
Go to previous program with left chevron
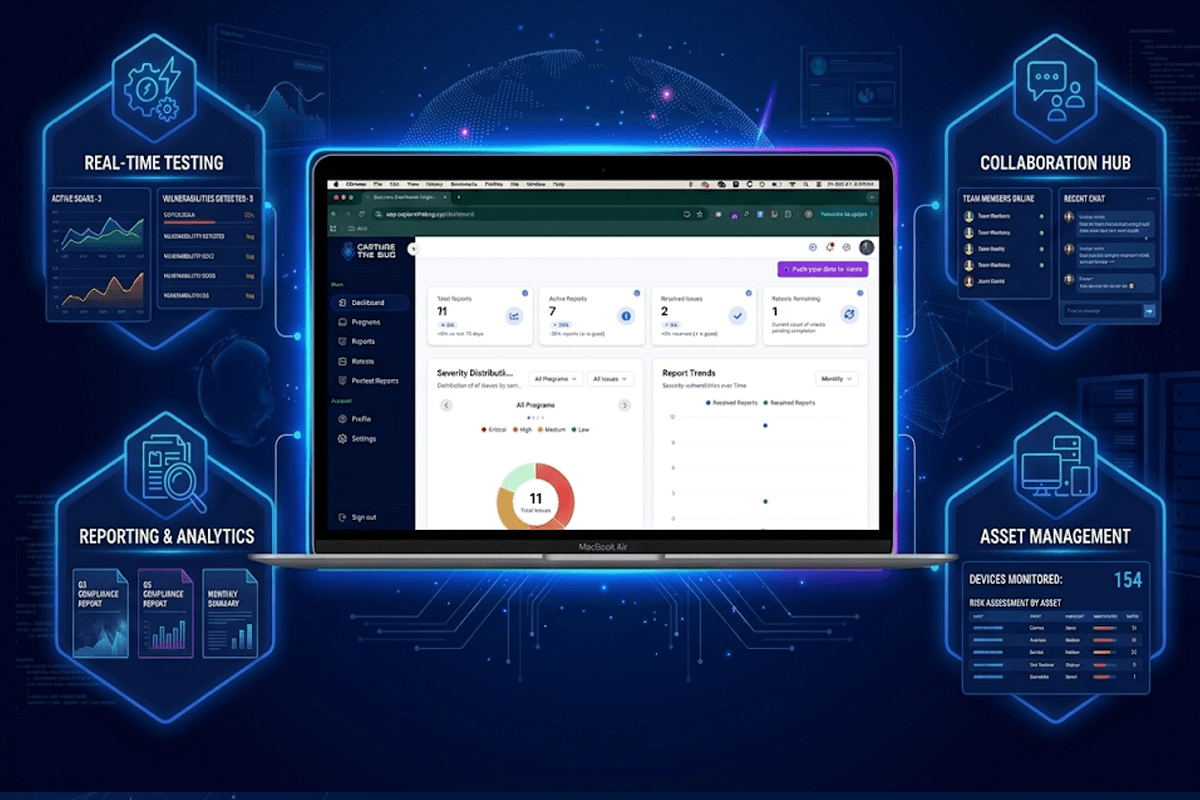click(446, 405)
